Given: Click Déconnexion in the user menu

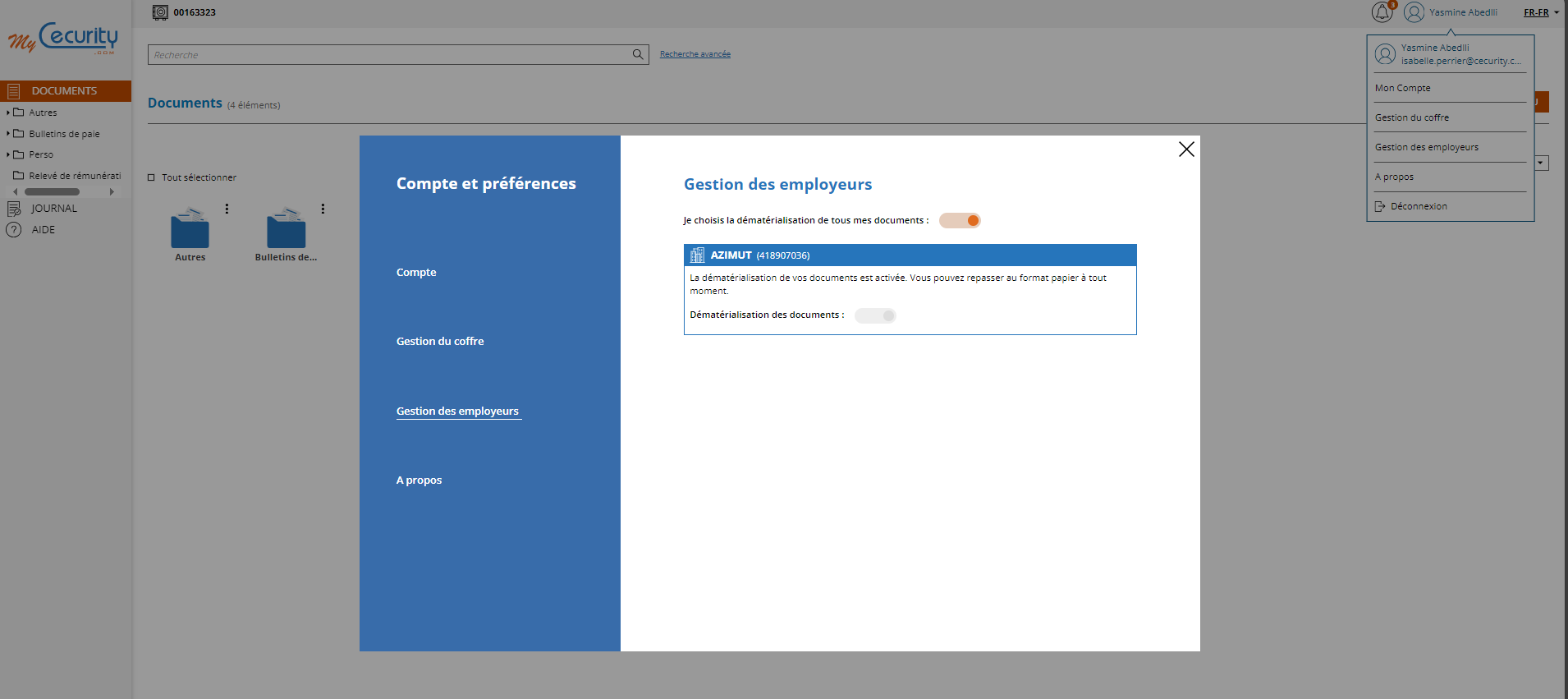Looking at the screenshot, I should tap(1418, 206).
